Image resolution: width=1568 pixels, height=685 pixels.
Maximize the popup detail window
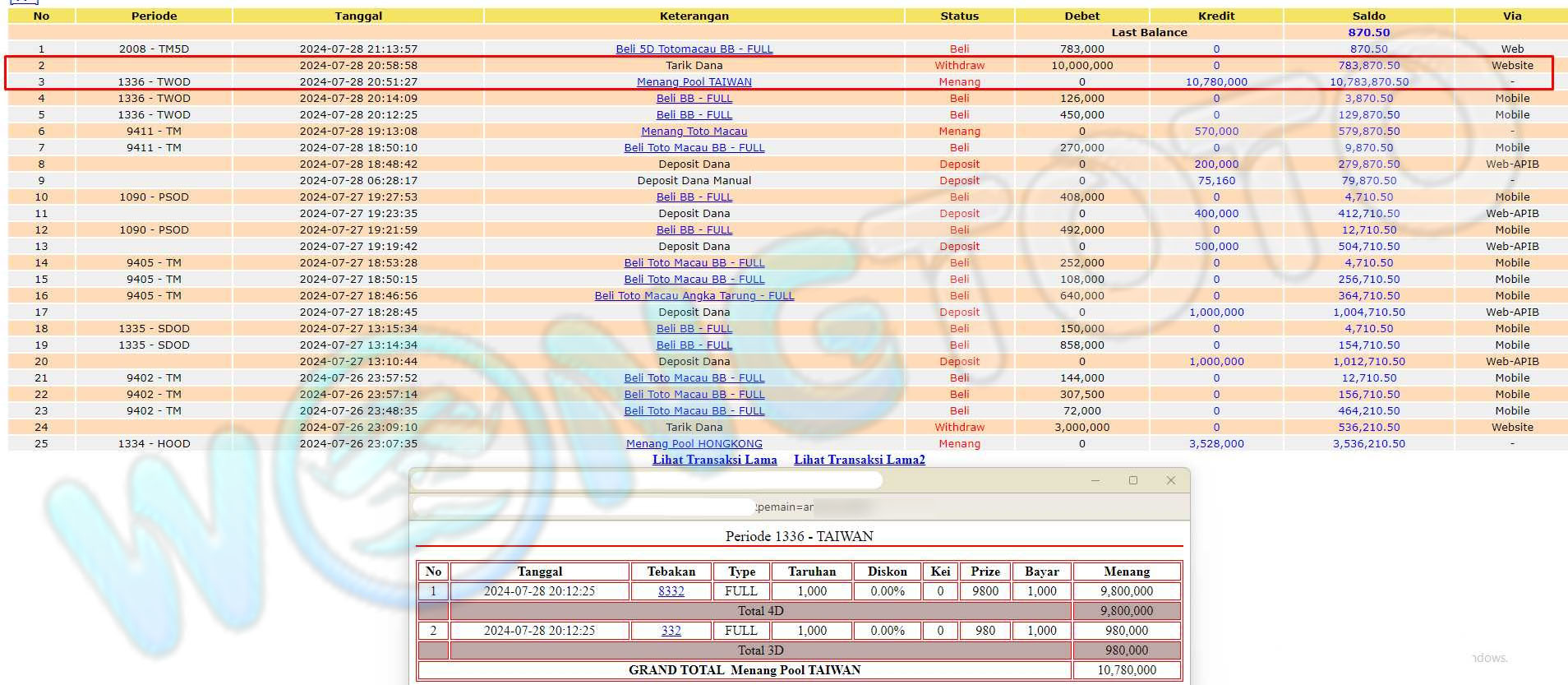1132,480
